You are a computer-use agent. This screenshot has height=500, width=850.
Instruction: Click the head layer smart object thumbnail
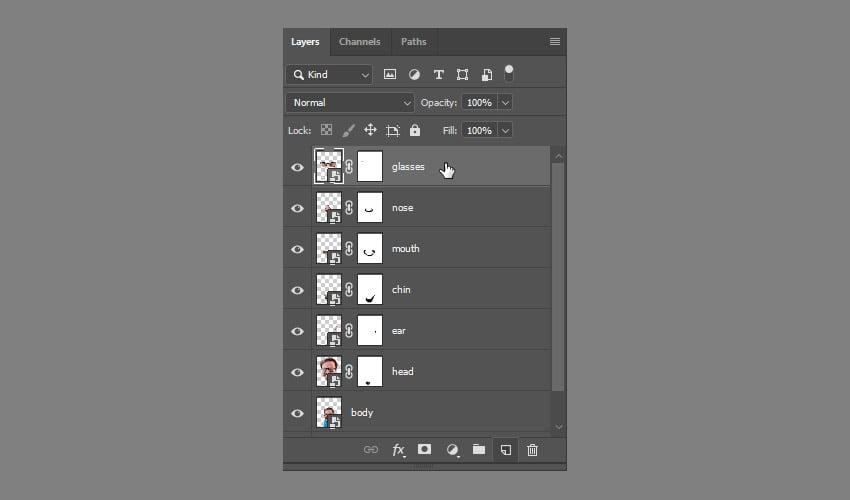(x=329, y=371)
